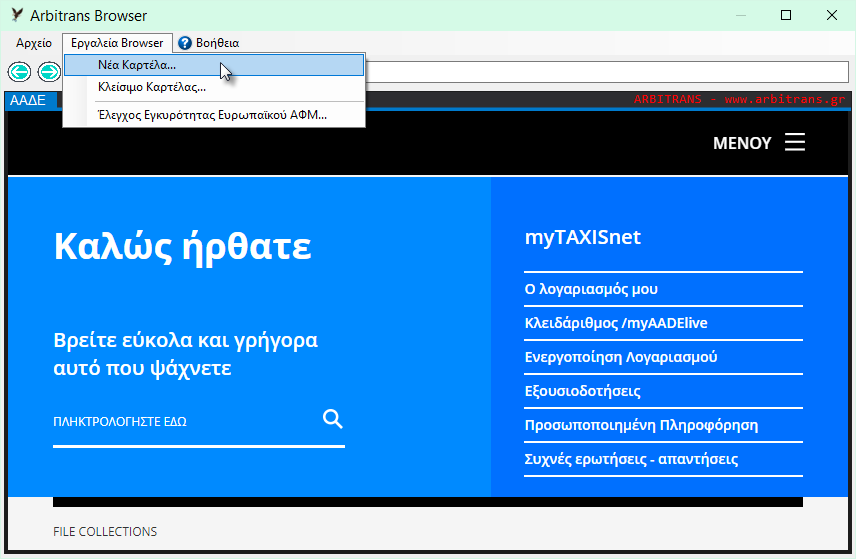Click the myTAXISnet heading

click(582, 237)
